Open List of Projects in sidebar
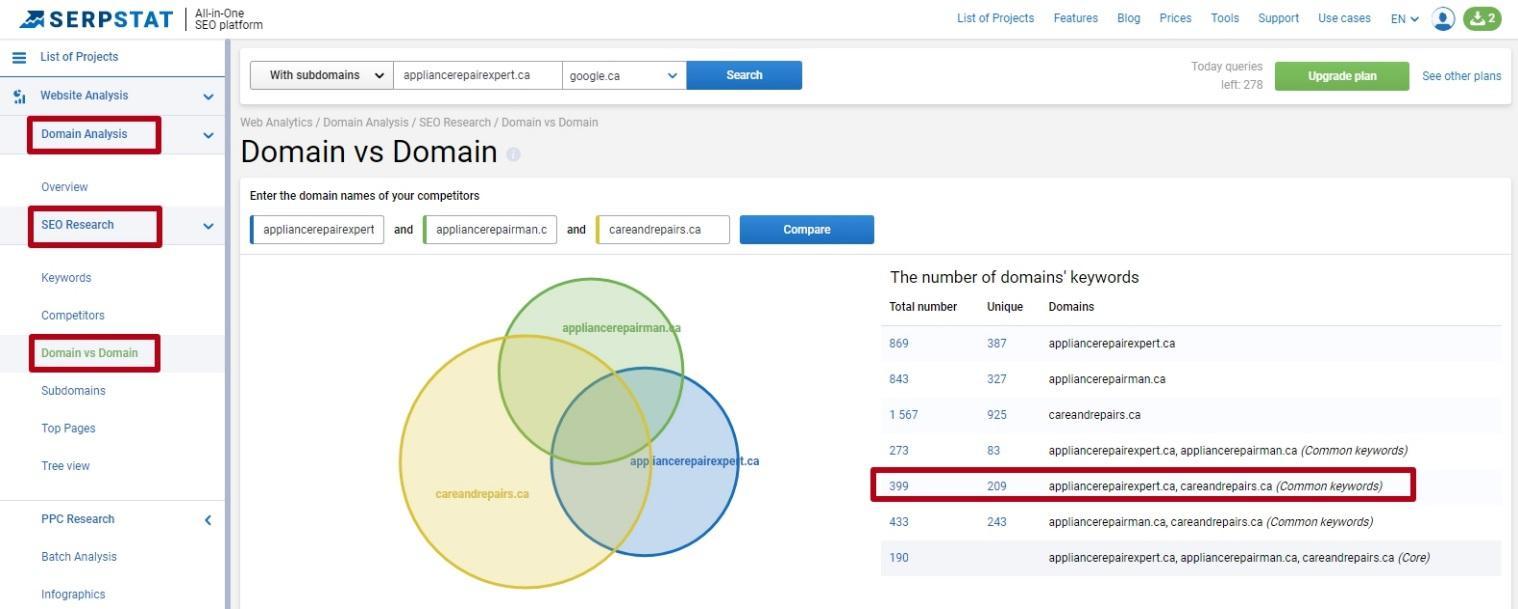 point(79,57)
